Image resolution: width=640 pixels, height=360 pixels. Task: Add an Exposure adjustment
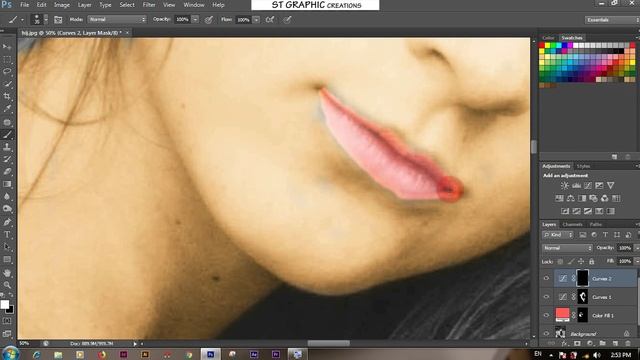pyautogui.click(x=599, y=185)
